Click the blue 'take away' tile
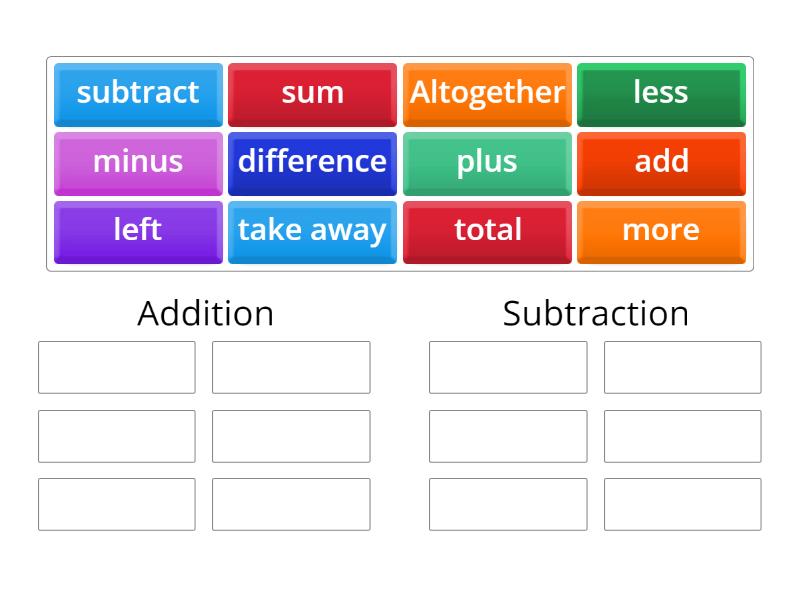This screenshot has height=600, width=800. [313, 231]
